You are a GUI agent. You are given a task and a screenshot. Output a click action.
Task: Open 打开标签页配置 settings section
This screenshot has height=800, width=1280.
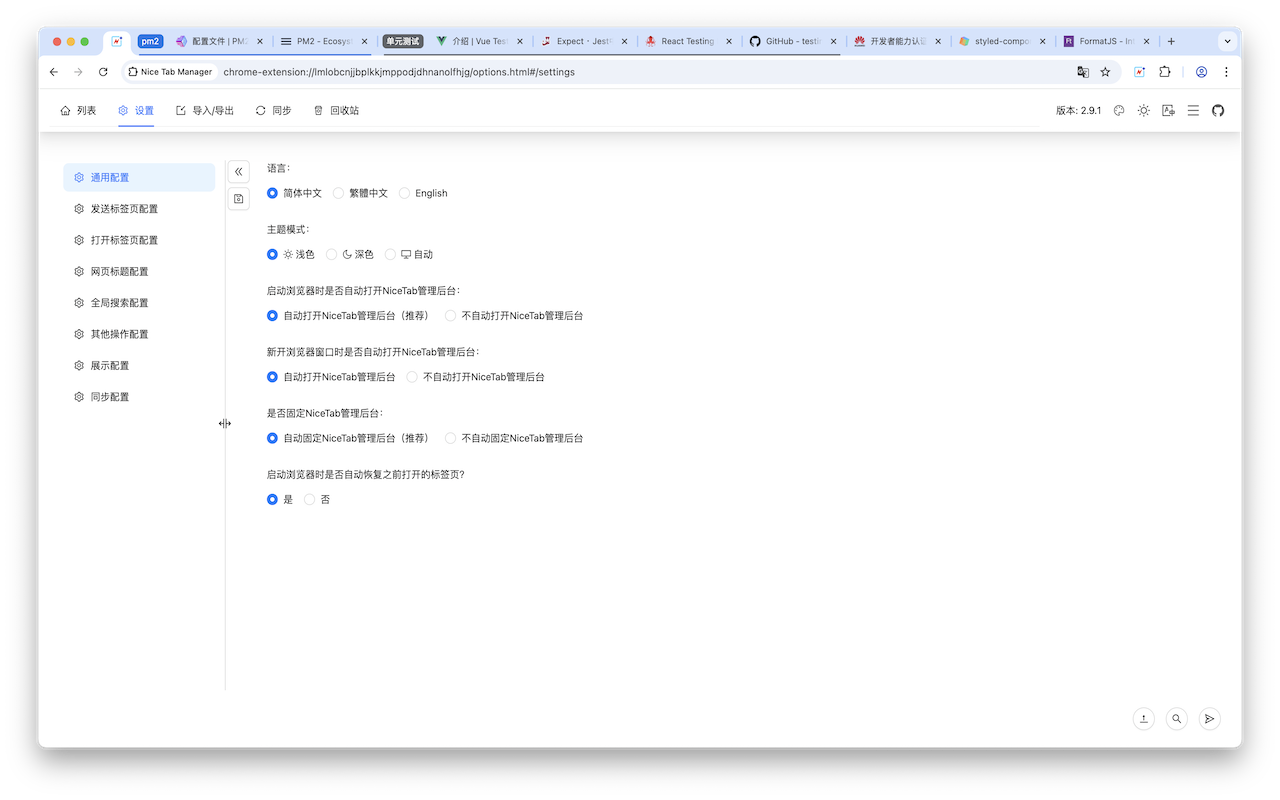(139, 240)
